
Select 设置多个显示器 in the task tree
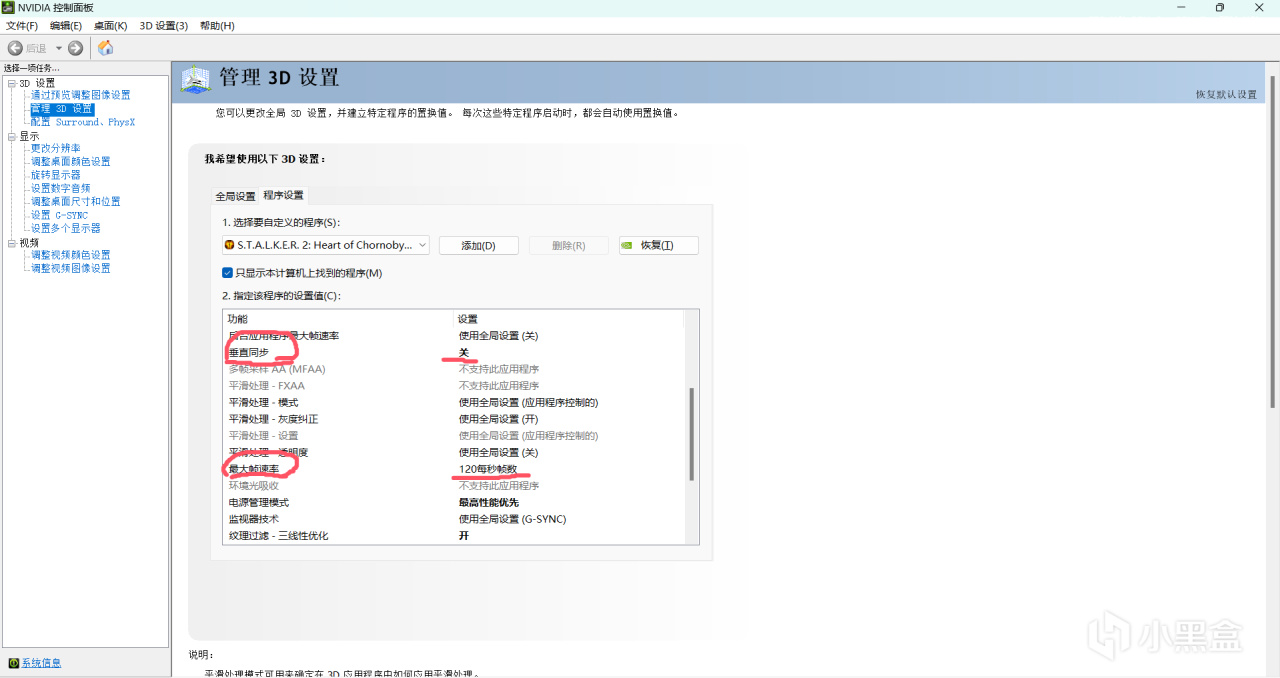pyautogui.click(x=65, y=228)
